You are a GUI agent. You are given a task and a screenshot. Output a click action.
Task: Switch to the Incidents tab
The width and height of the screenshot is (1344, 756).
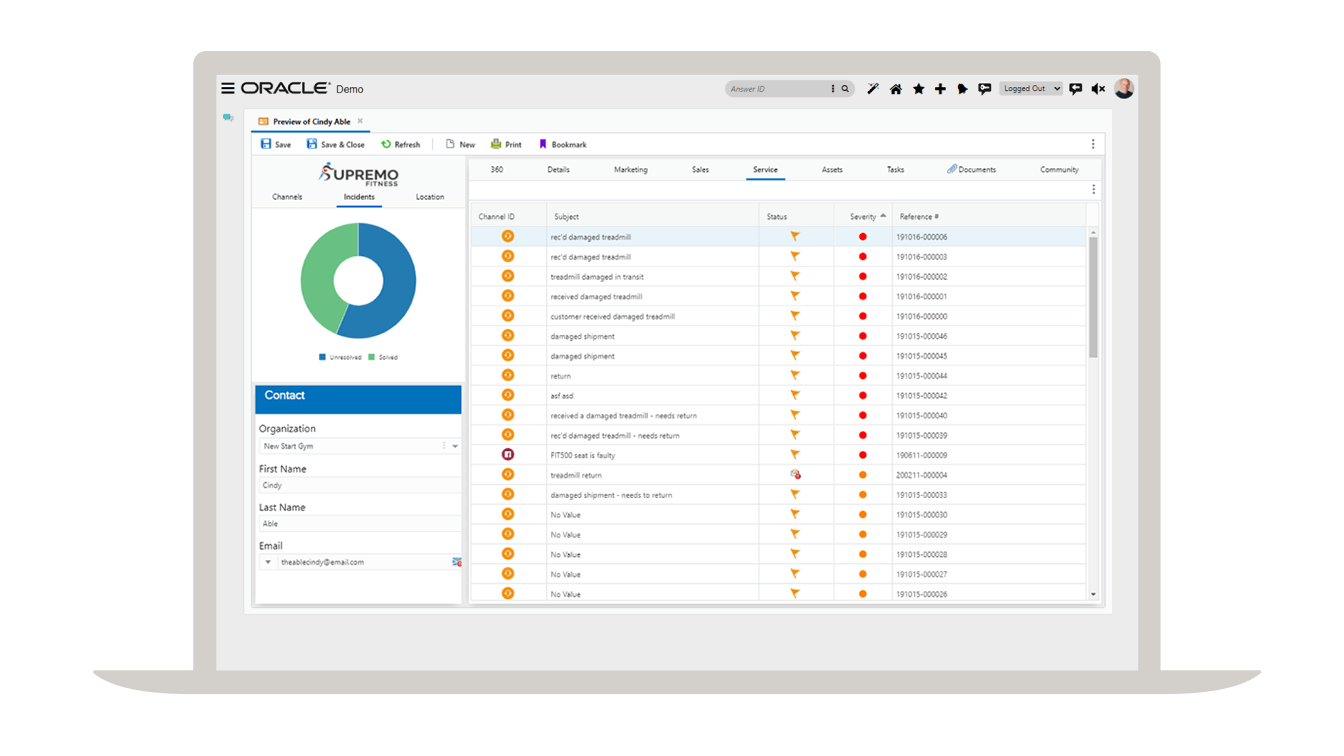359,197
